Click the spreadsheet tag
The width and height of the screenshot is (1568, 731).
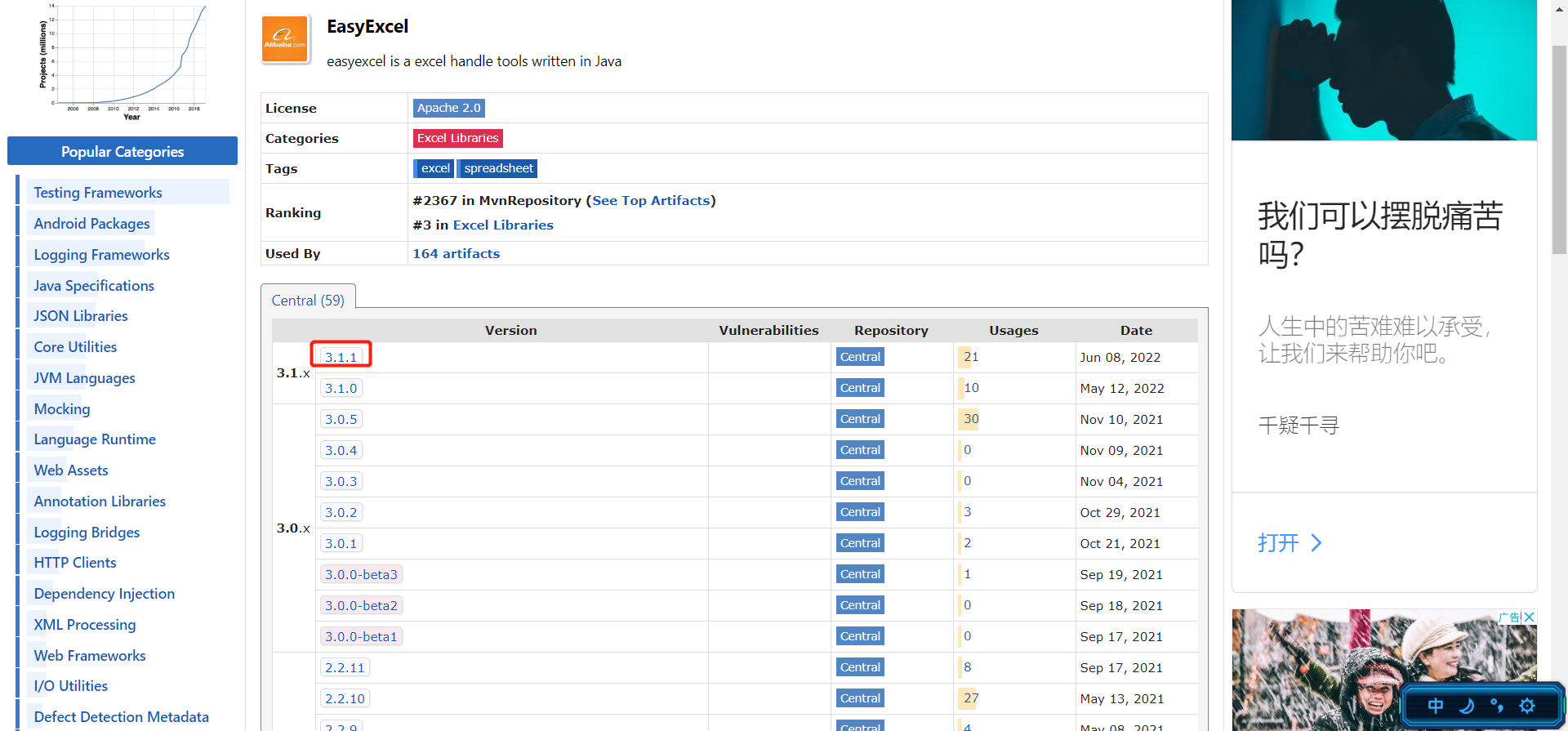[498, 168]
